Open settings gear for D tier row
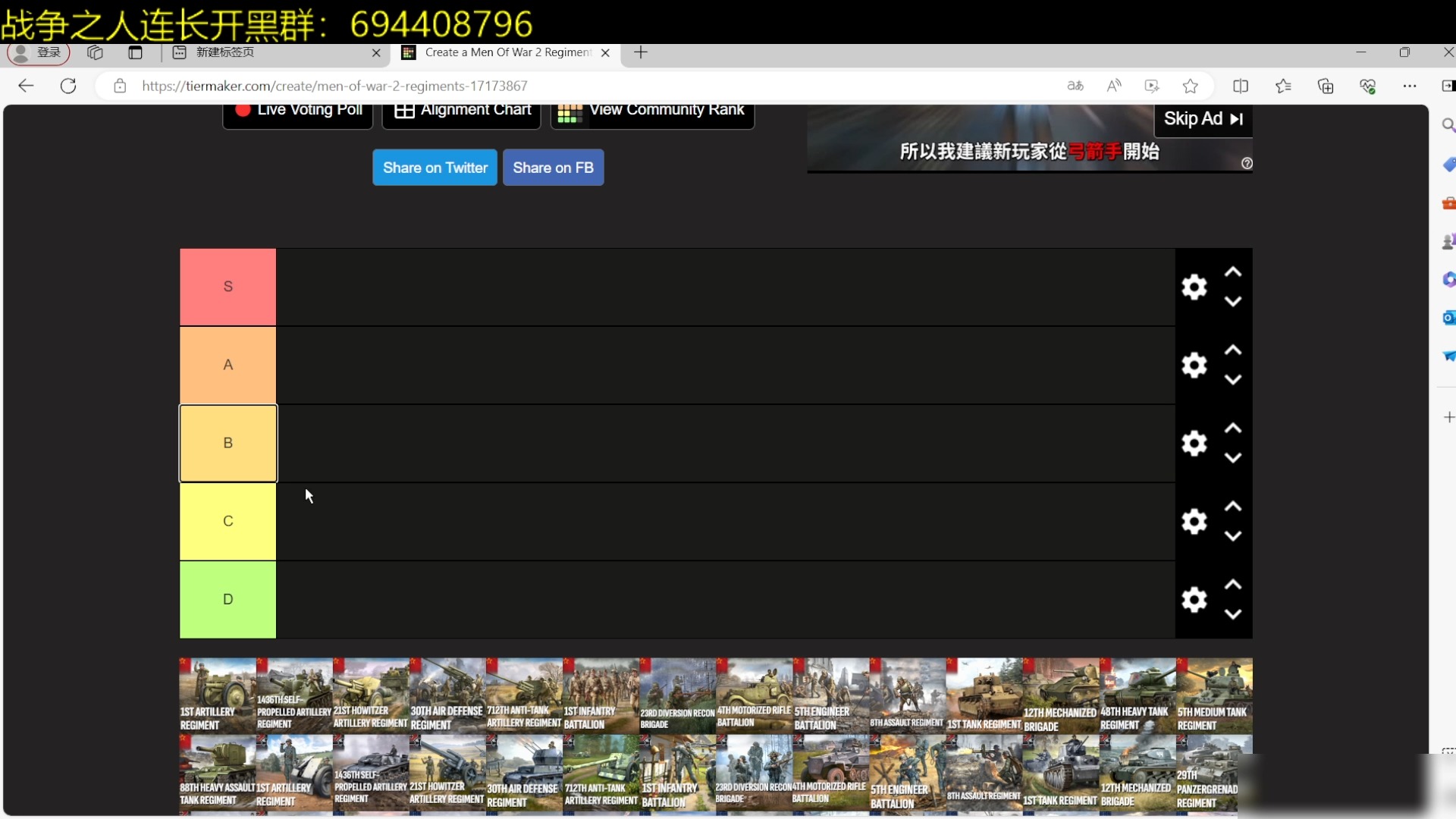 [x=1194, y=599]
